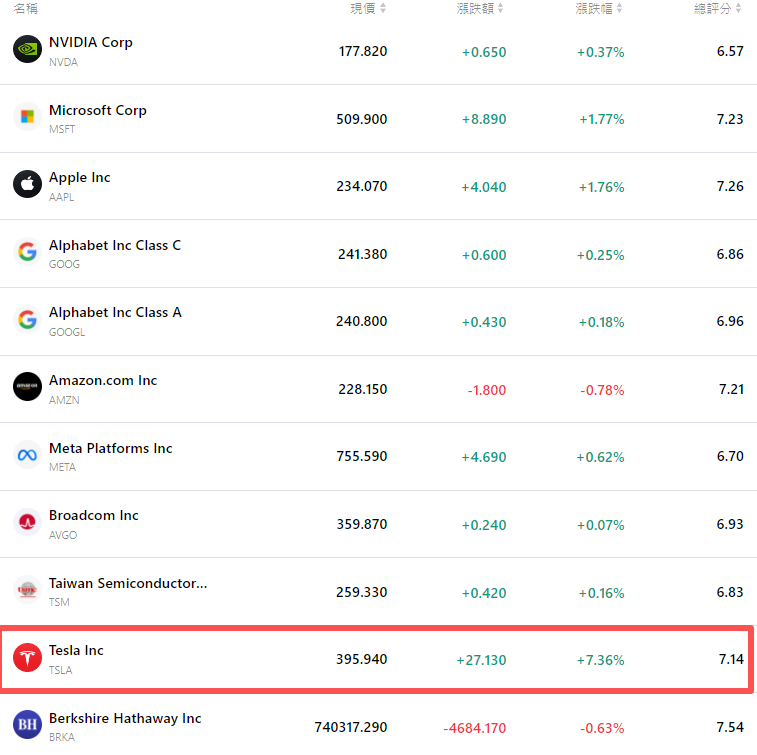Click the Broadcom Inc logo icon

coord(27,522)
